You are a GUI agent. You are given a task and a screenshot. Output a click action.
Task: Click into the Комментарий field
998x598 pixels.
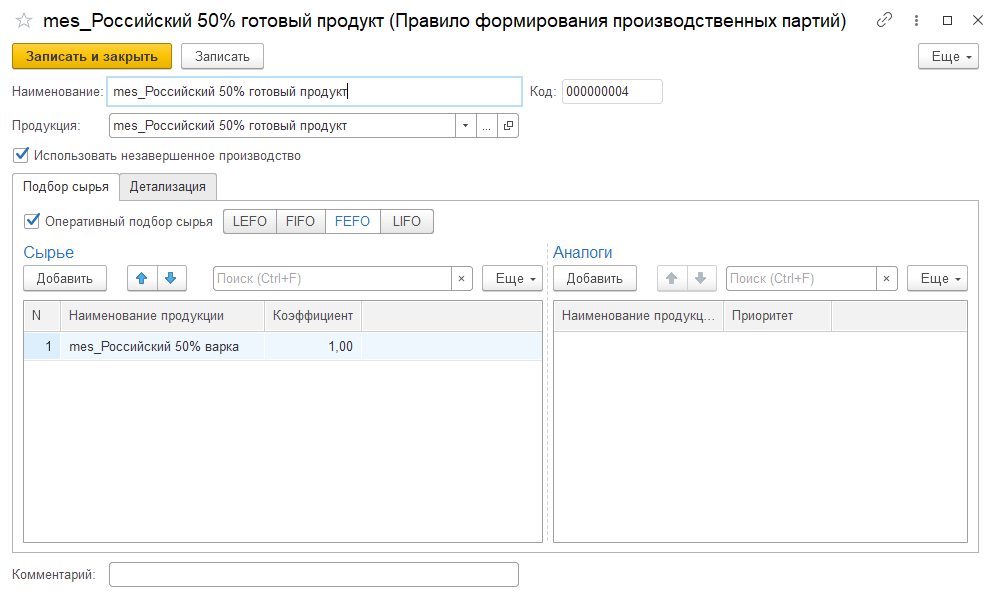click(x=313, y=574)
